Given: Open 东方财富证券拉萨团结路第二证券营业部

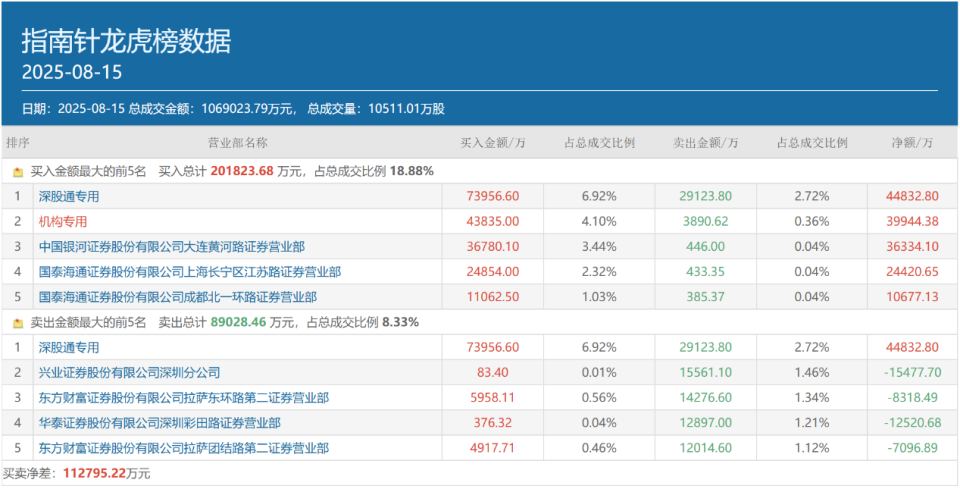Looking at the screenshot, I should tap(184, 448).
